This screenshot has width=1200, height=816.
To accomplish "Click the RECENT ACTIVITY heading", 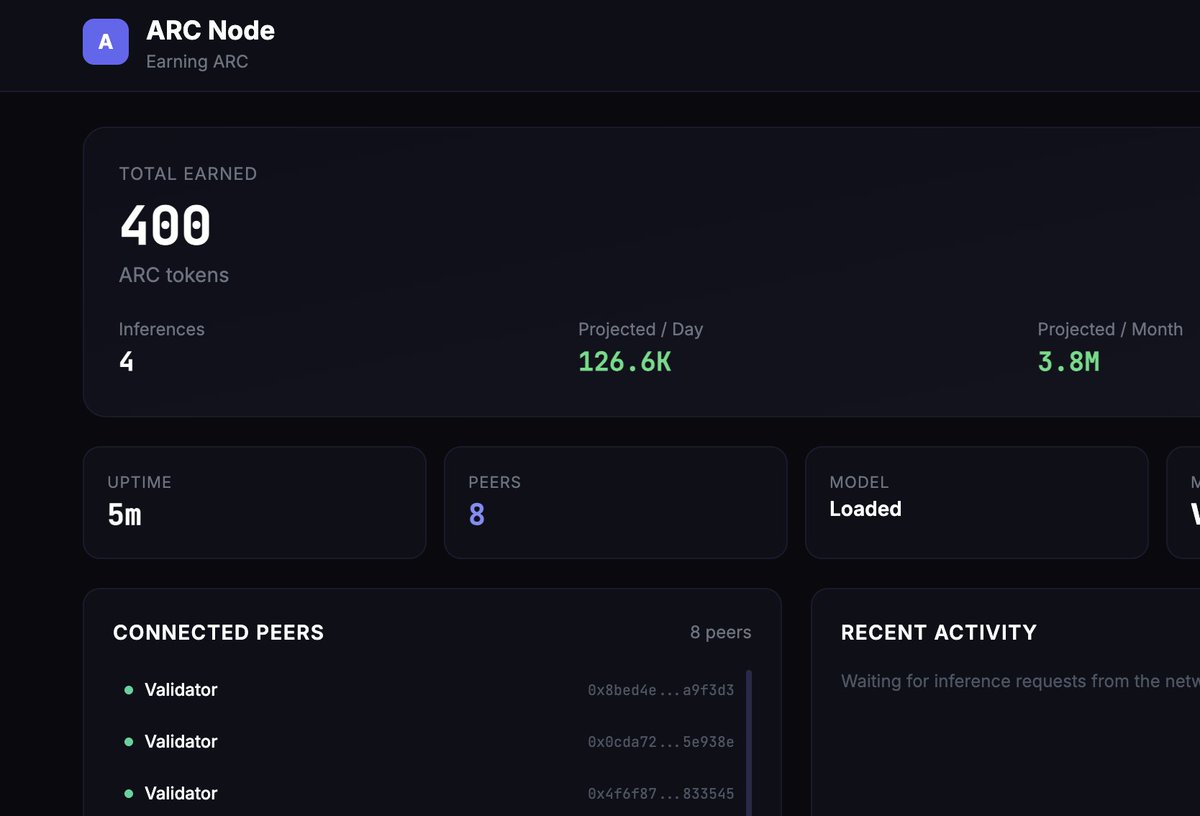I will coord(939,632).
